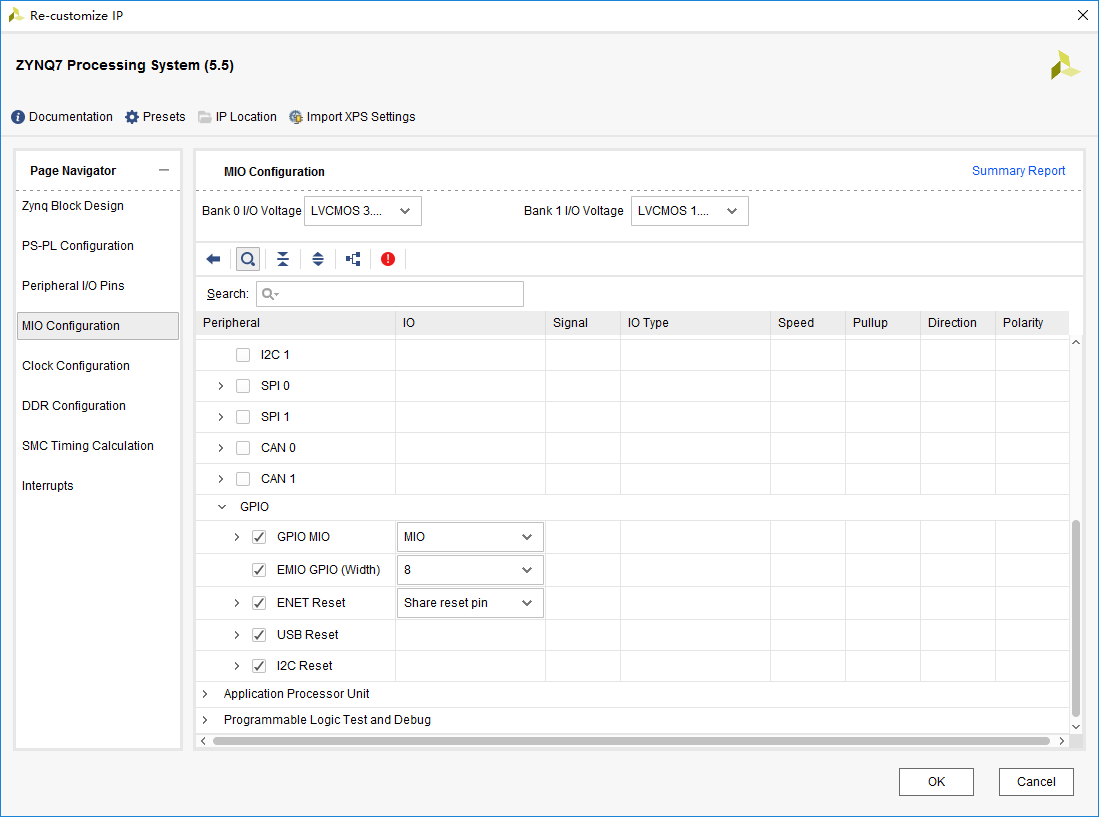Open the Zynq Block Design page
Image resolution: width=1099 pixels, height=817 pixels.
[73, 206]
